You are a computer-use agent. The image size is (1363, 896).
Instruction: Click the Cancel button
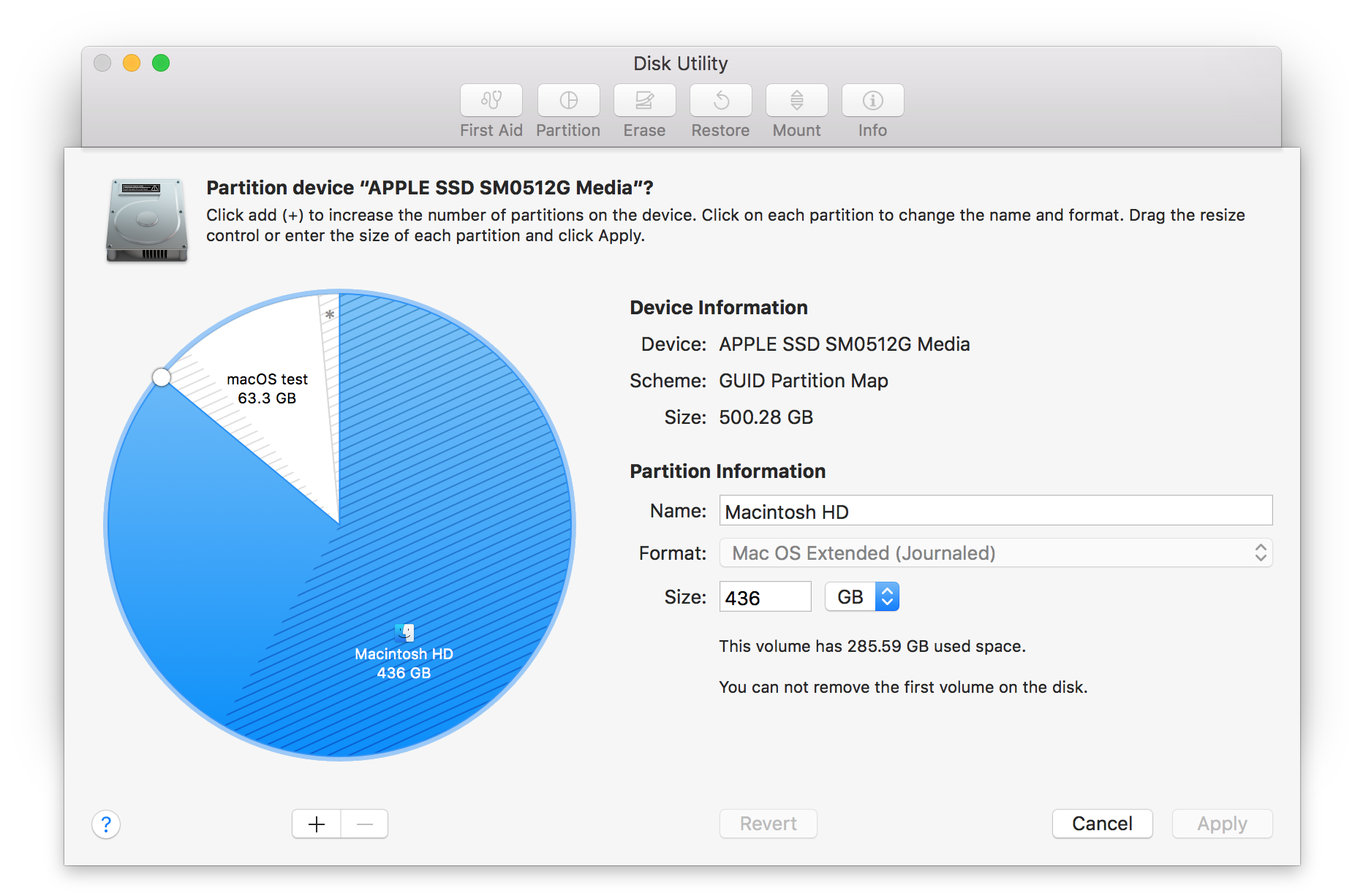click(1103, 824)
